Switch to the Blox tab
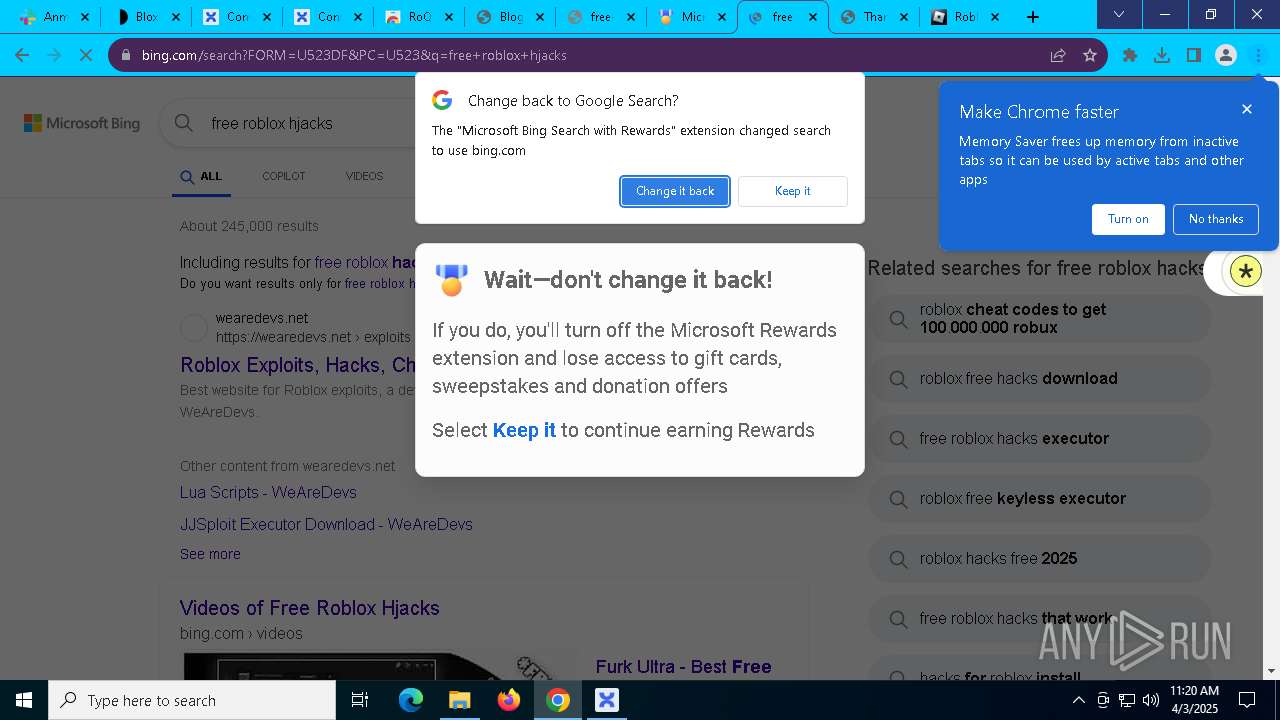This screenshot has width=1280, height=720. coord(145,17)
